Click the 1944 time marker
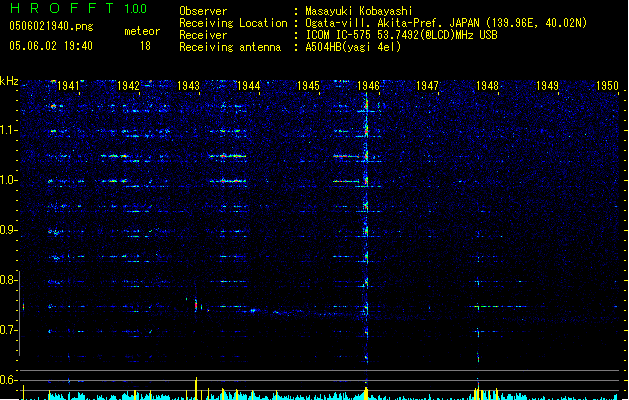Viewport: 629px width, 400px height. (x=248, y=86)
